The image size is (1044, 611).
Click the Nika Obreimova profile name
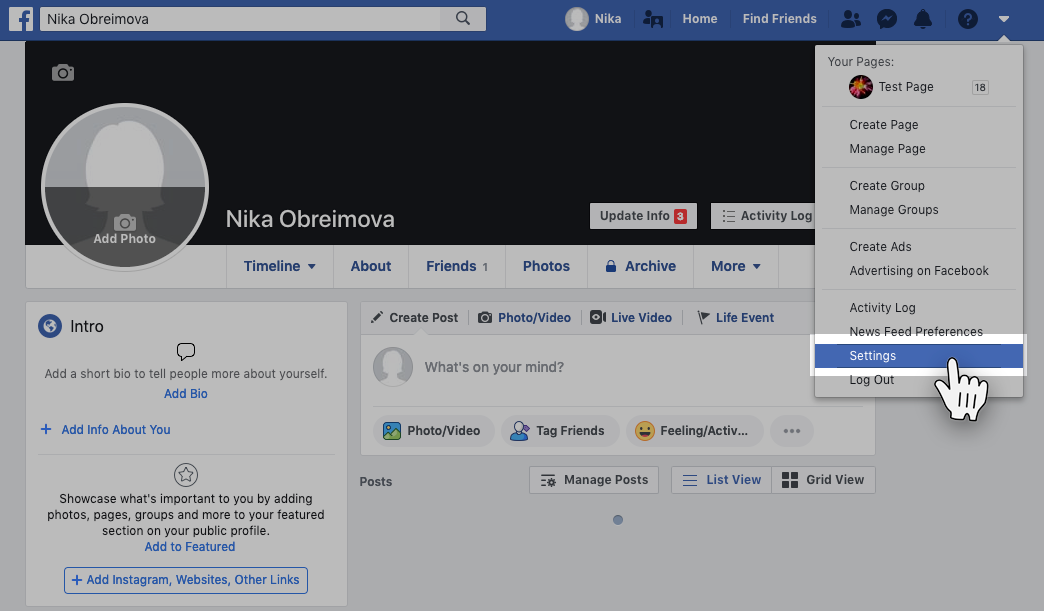[310, 219]
